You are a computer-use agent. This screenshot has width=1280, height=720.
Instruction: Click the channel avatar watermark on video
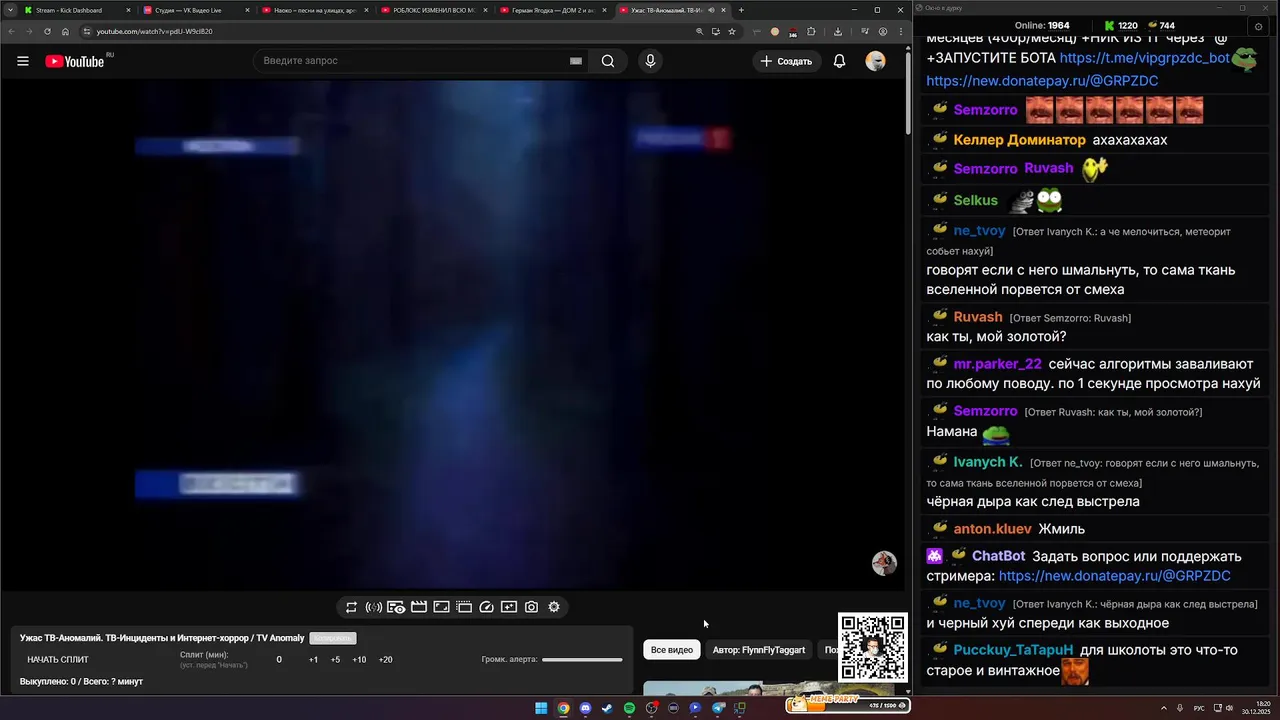click(x=884, y=563)
